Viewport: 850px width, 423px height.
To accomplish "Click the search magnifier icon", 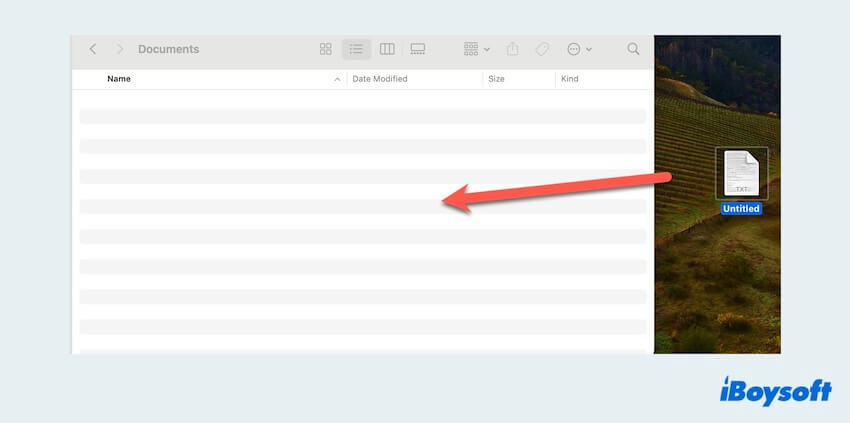I will click(x=633, y=49).
